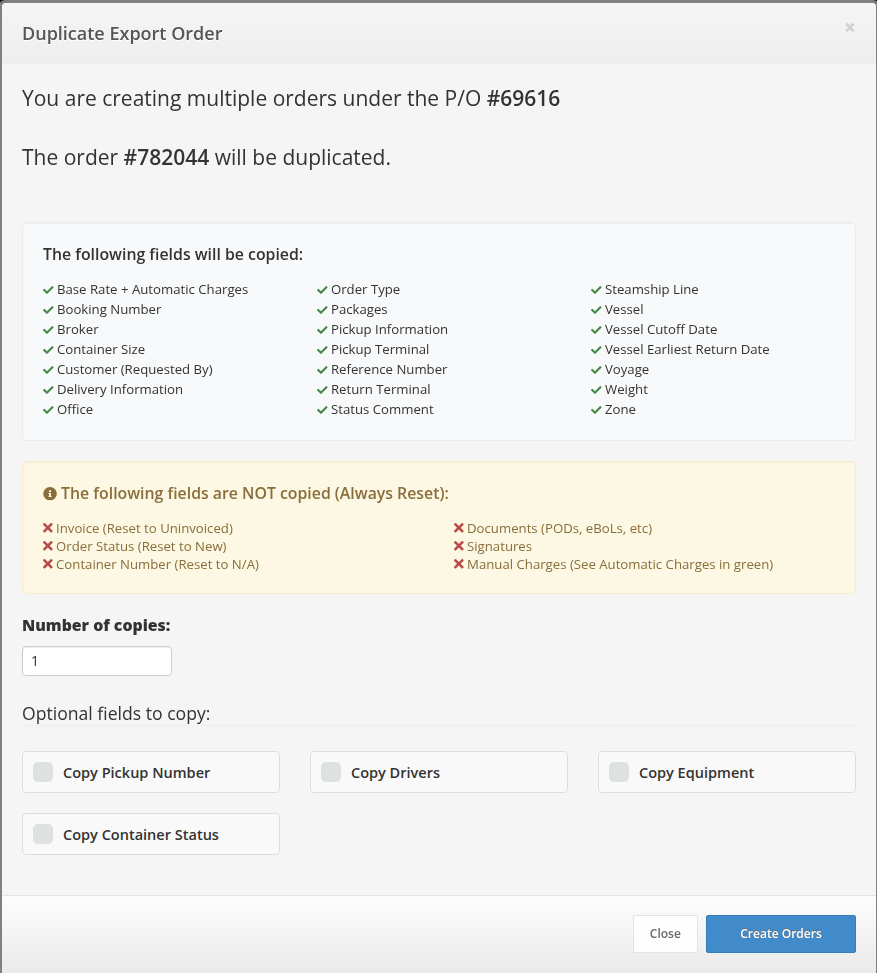Image resolution: width=877 pixels, height=973 pixels.
Task: Click the checkmark icon next to Base Rate + Automatic Charges
Action: point(47,289)
